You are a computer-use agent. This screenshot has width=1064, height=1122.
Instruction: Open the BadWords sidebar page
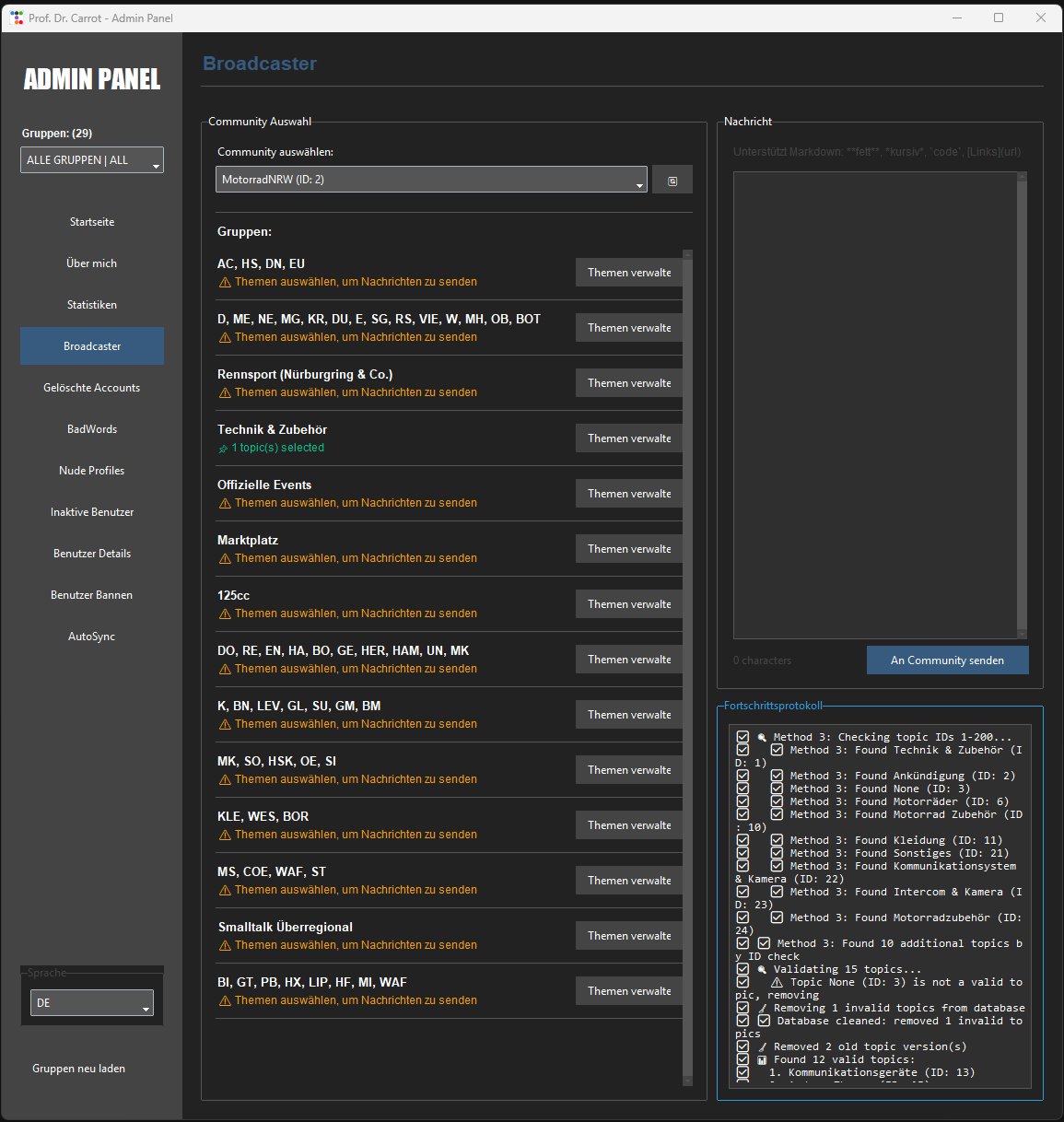pyautogui.click(x=92, y=429)
